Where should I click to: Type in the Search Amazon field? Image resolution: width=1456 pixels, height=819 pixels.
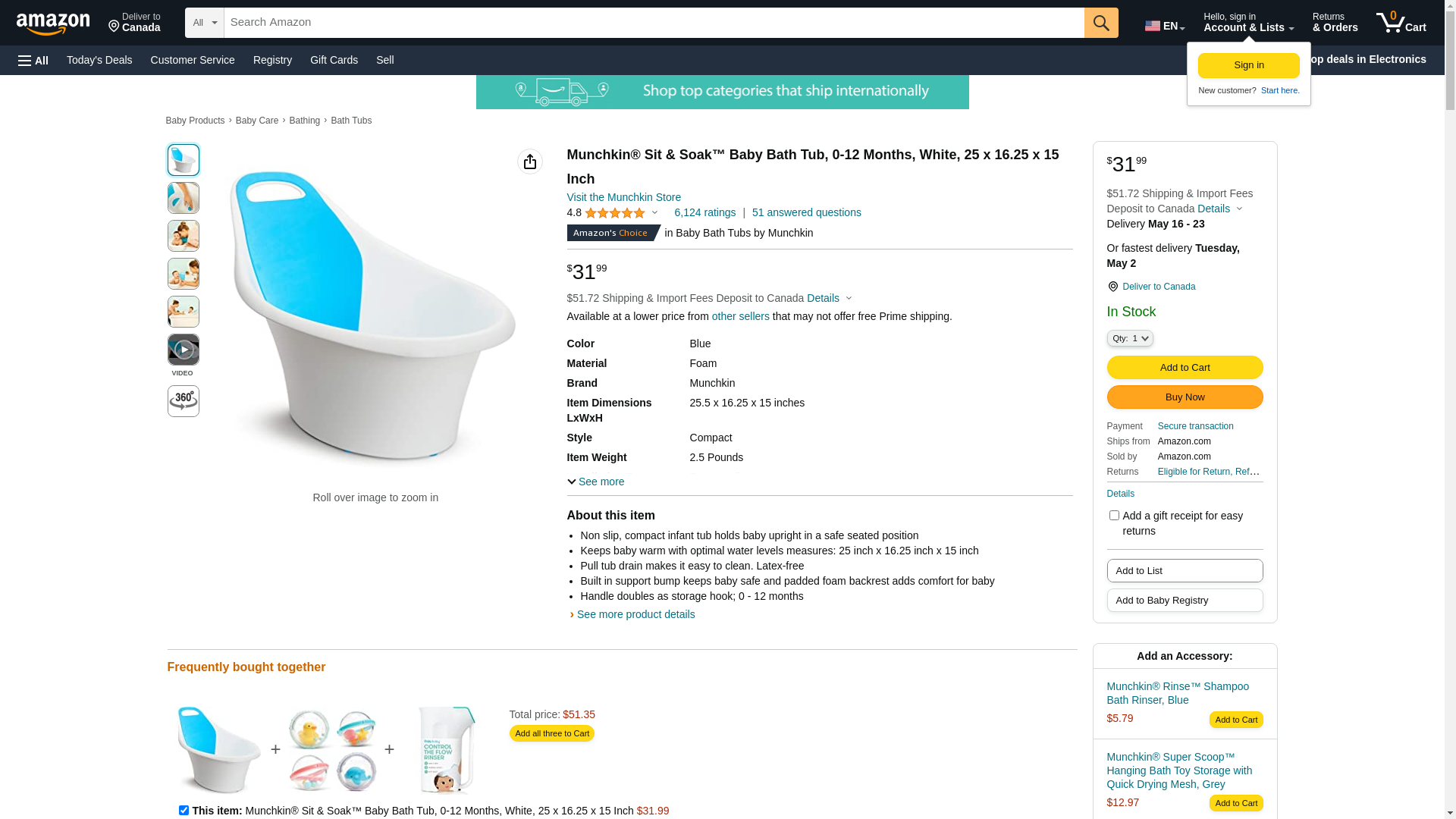point(654,23)
